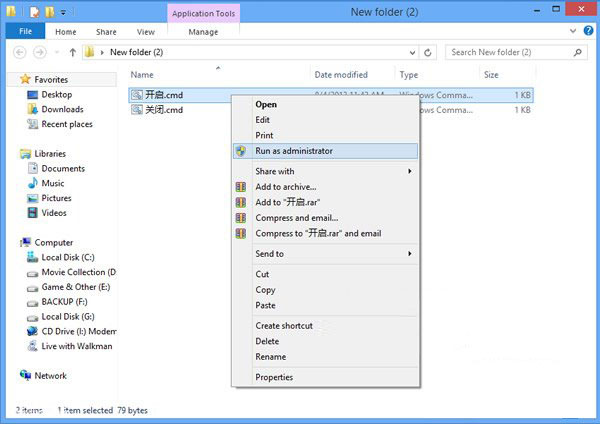
Task: Open Network in the navigation pane
Action: click(x=51, y=376)
